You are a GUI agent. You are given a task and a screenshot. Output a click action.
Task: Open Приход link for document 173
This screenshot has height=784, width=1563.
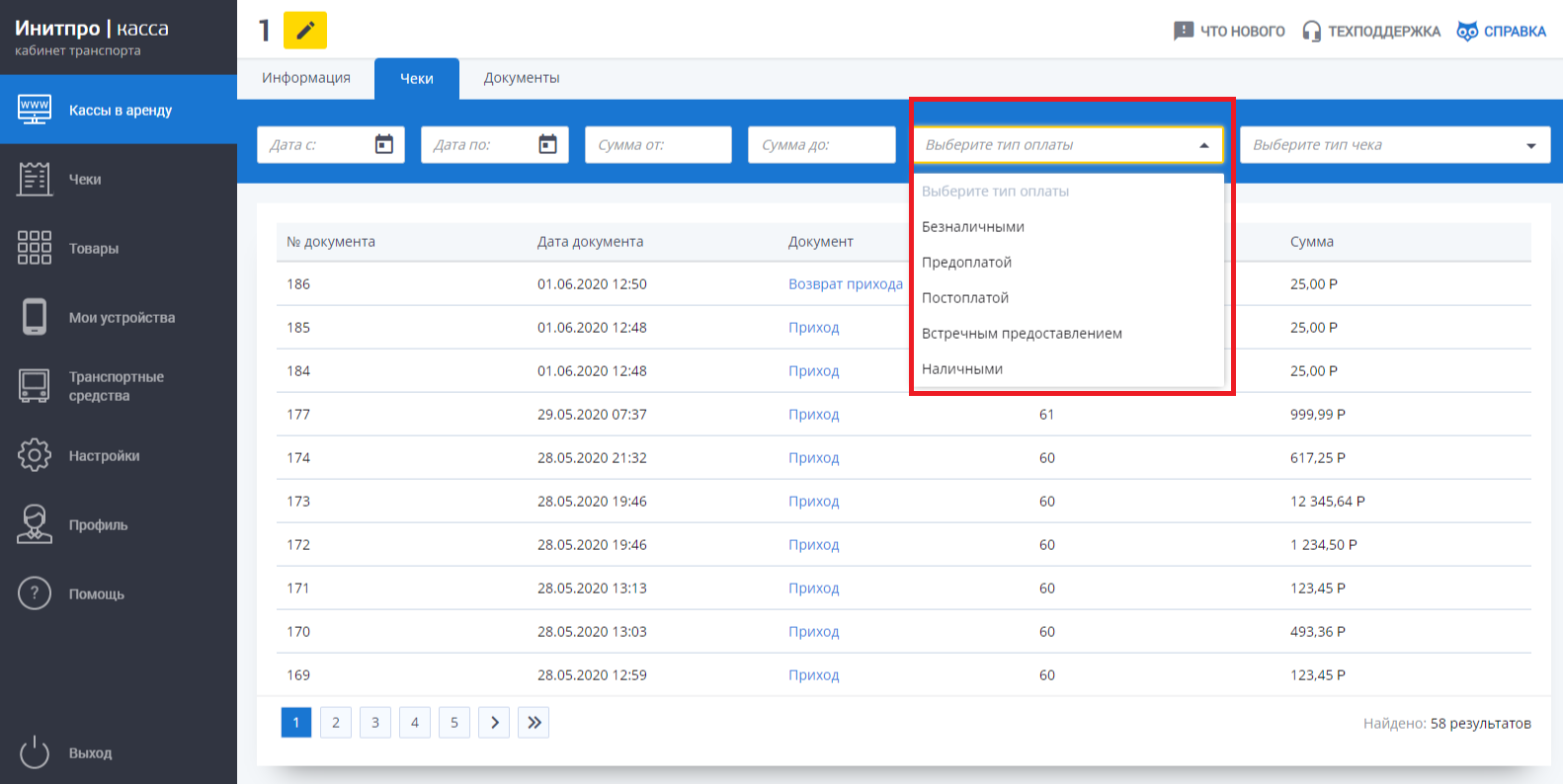pos(814,501)
